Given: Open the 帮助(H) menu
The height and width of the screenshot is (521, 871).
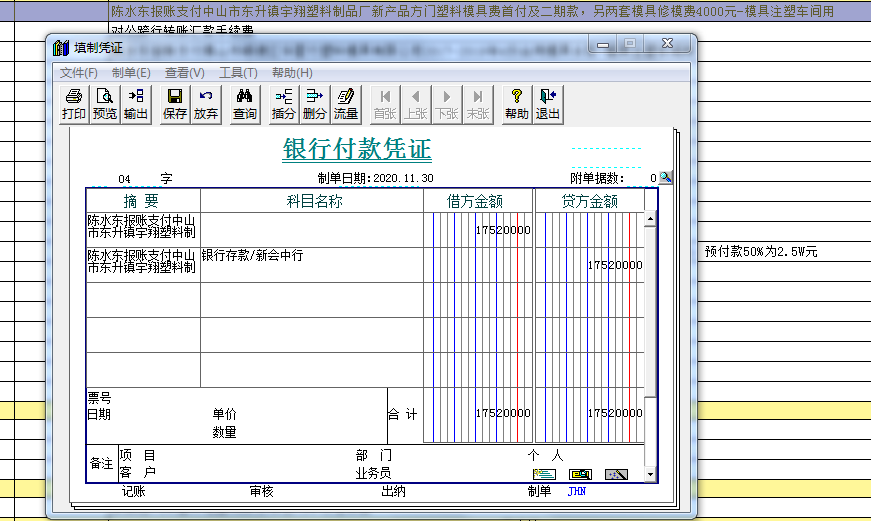Looking at the screenshot, I should [x=292, y=73].
